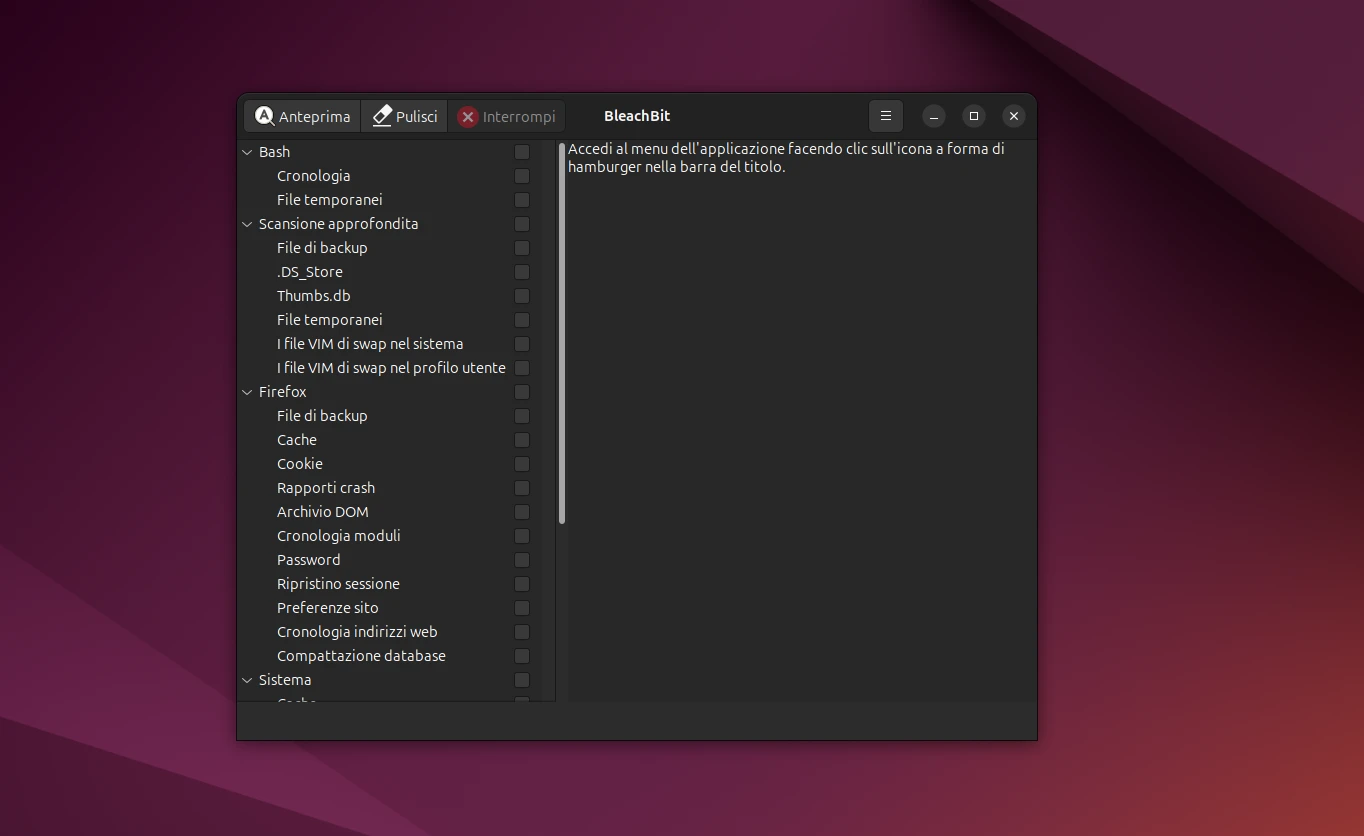Select the Compattazione database item

tap(361, 656)
